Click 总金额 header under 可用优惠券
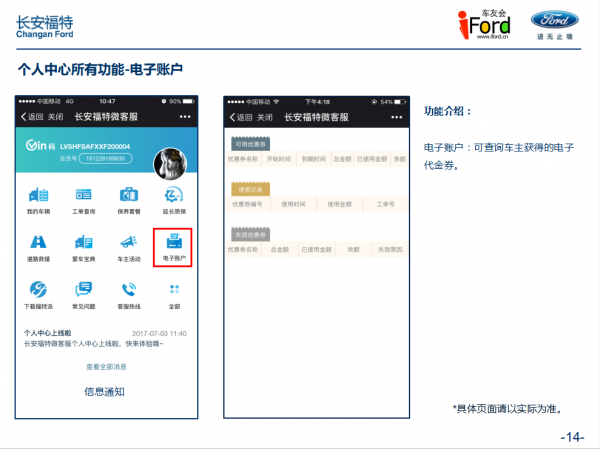 click(x=342, y=159)
